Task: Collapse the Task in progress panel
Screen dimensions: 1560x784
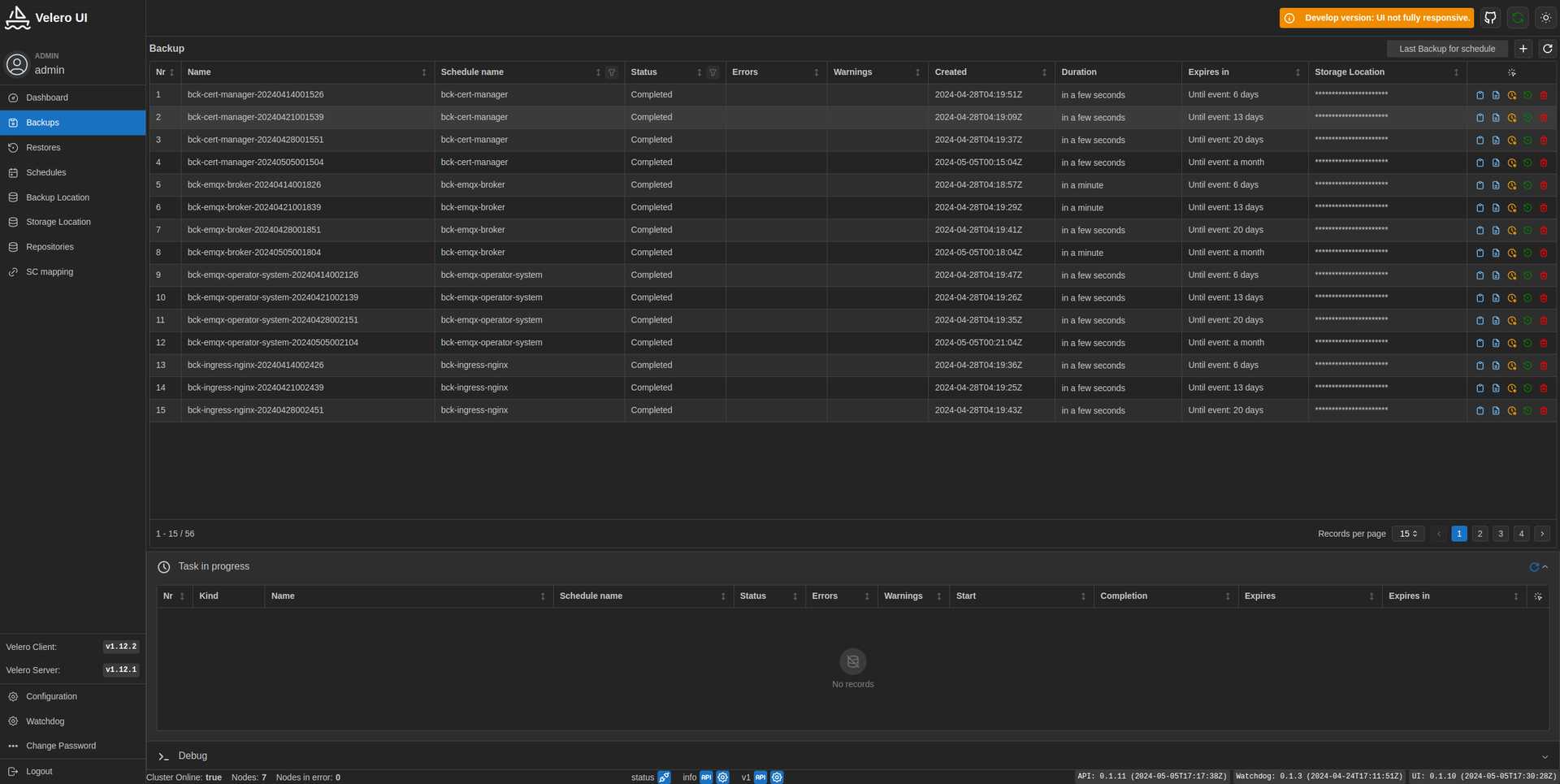Action: tap(1545, 567)
